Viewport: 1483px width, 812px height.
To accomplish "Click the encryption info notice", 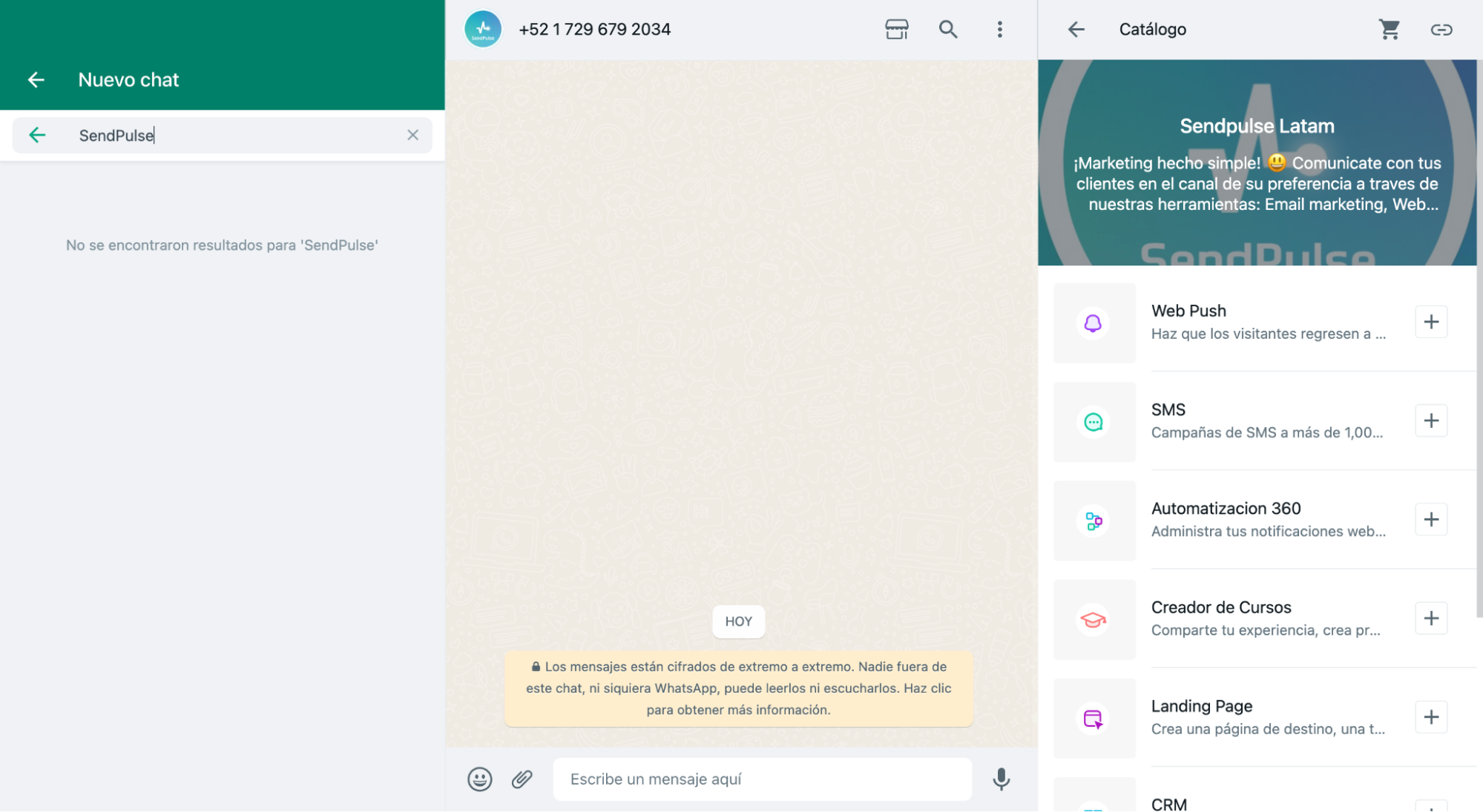I will click(x=738, y=688).
